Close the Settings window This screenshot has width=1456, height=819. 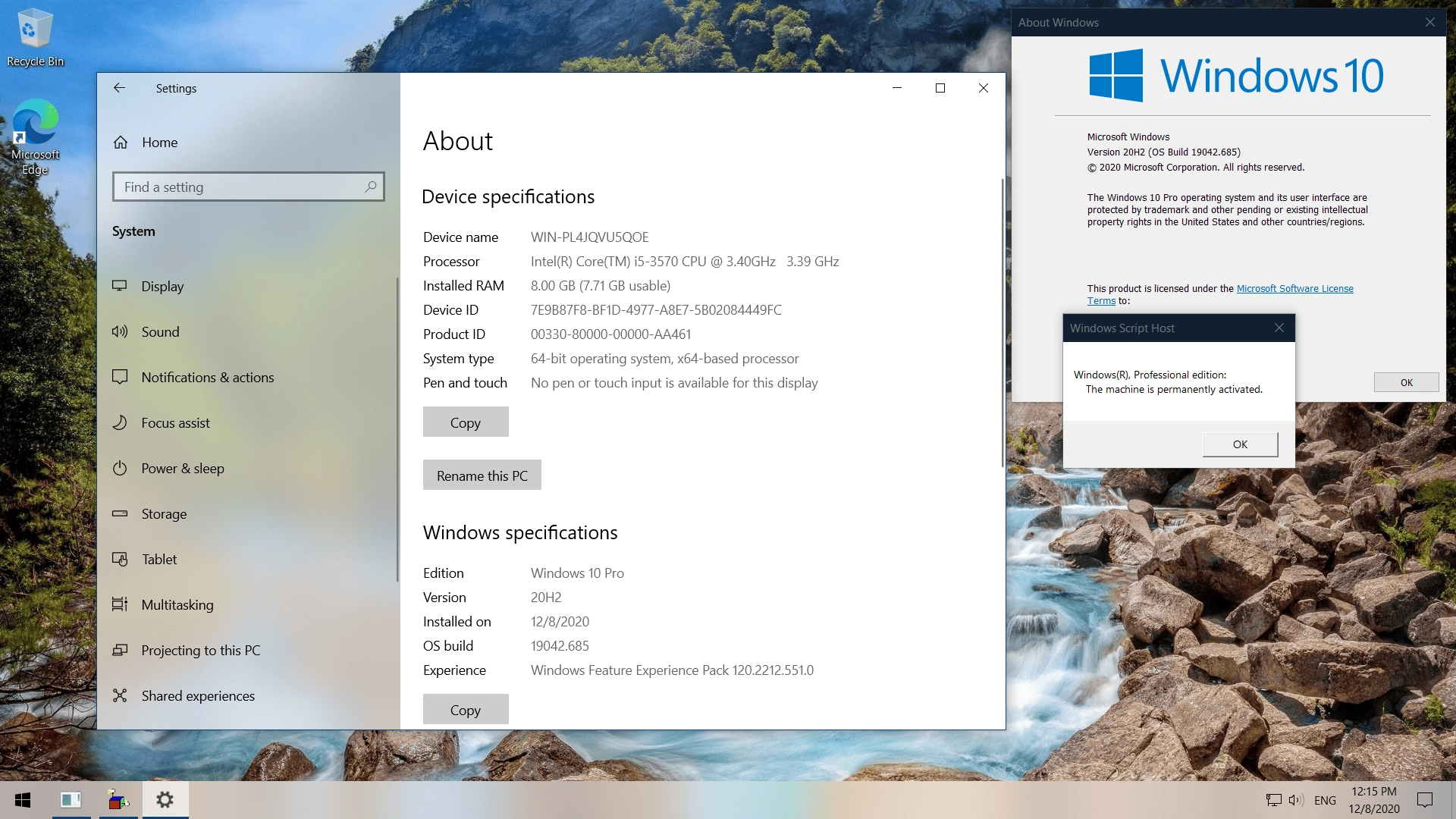[984, 88]
